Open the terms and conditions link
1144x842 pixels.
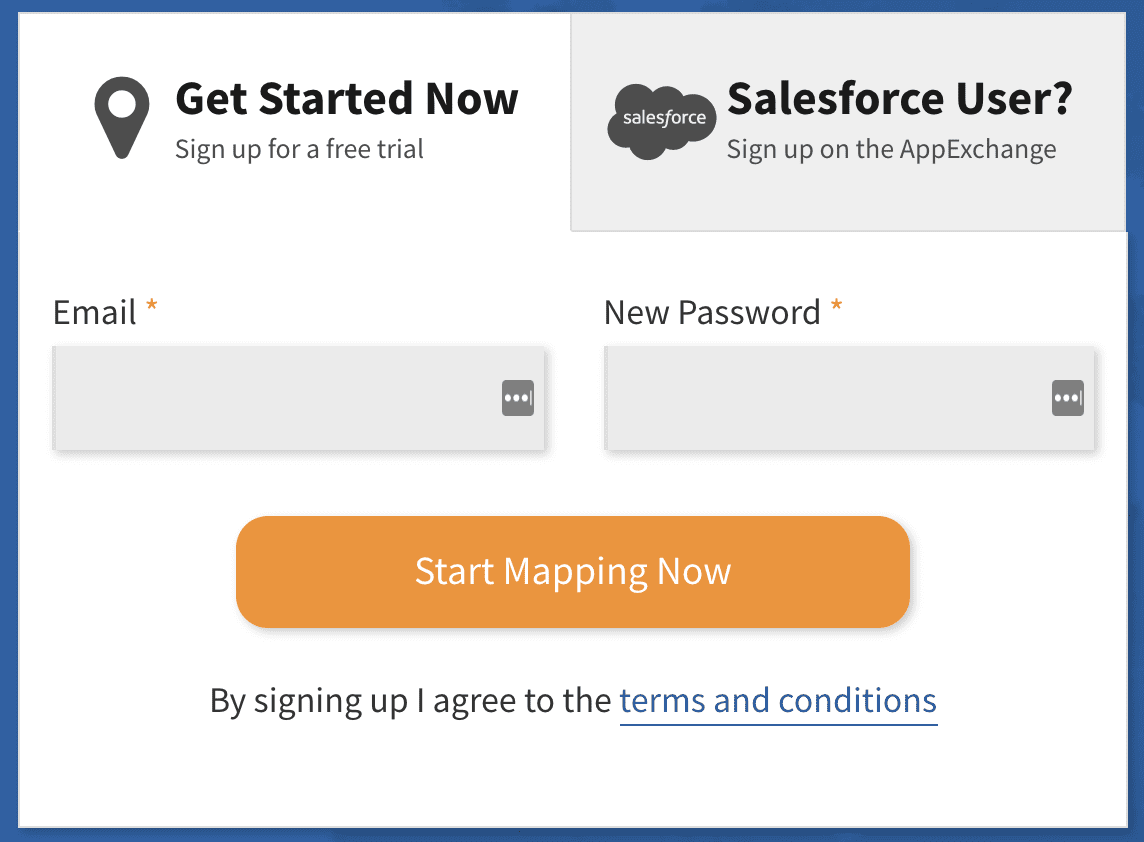(778, 700)
